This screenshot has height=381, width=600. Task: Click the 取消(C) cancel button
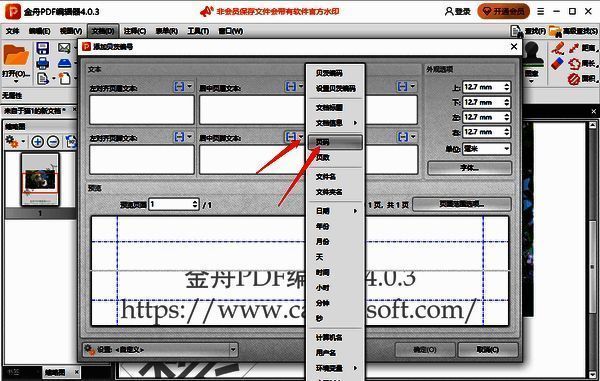click(488, 350)
